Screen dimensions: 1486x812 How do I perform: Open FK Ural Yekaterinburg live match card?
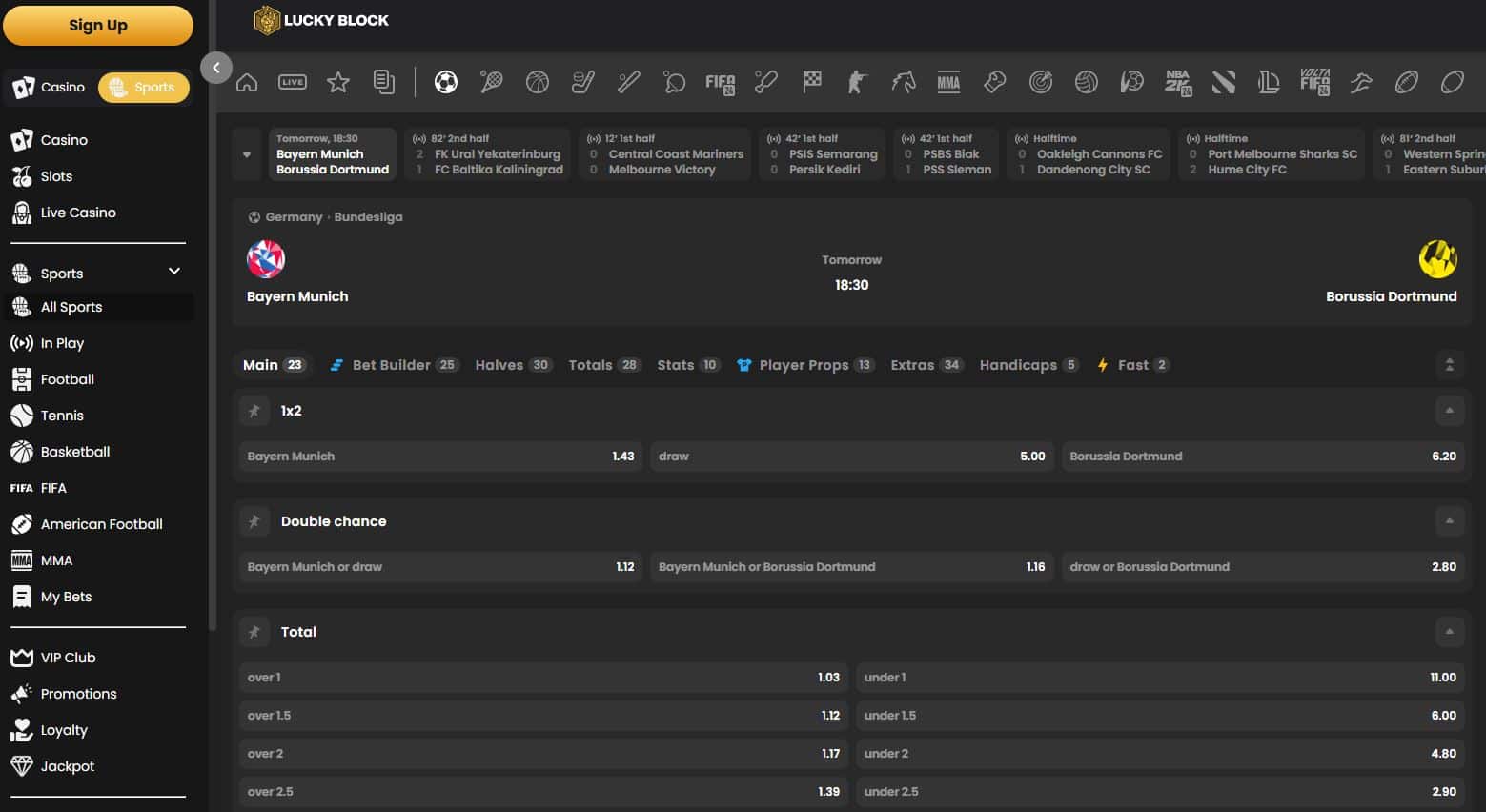pyautogui.click(x=488, y=154)
